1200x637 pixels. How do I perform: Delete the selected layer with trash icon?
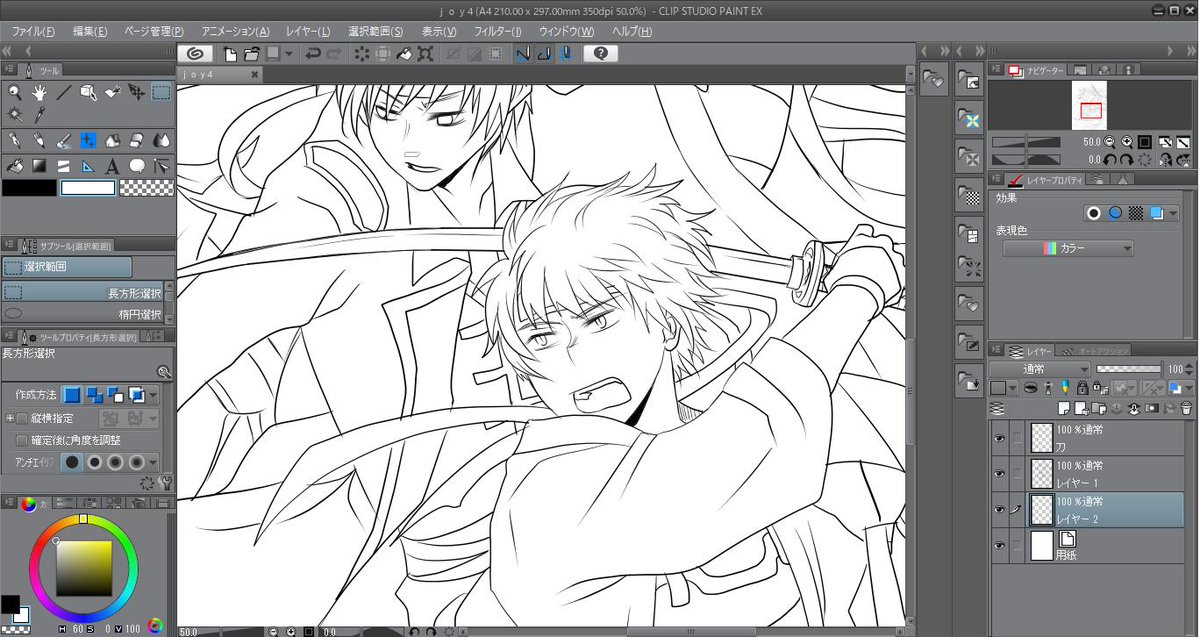pyautogui.click(x=1185, y=410)
